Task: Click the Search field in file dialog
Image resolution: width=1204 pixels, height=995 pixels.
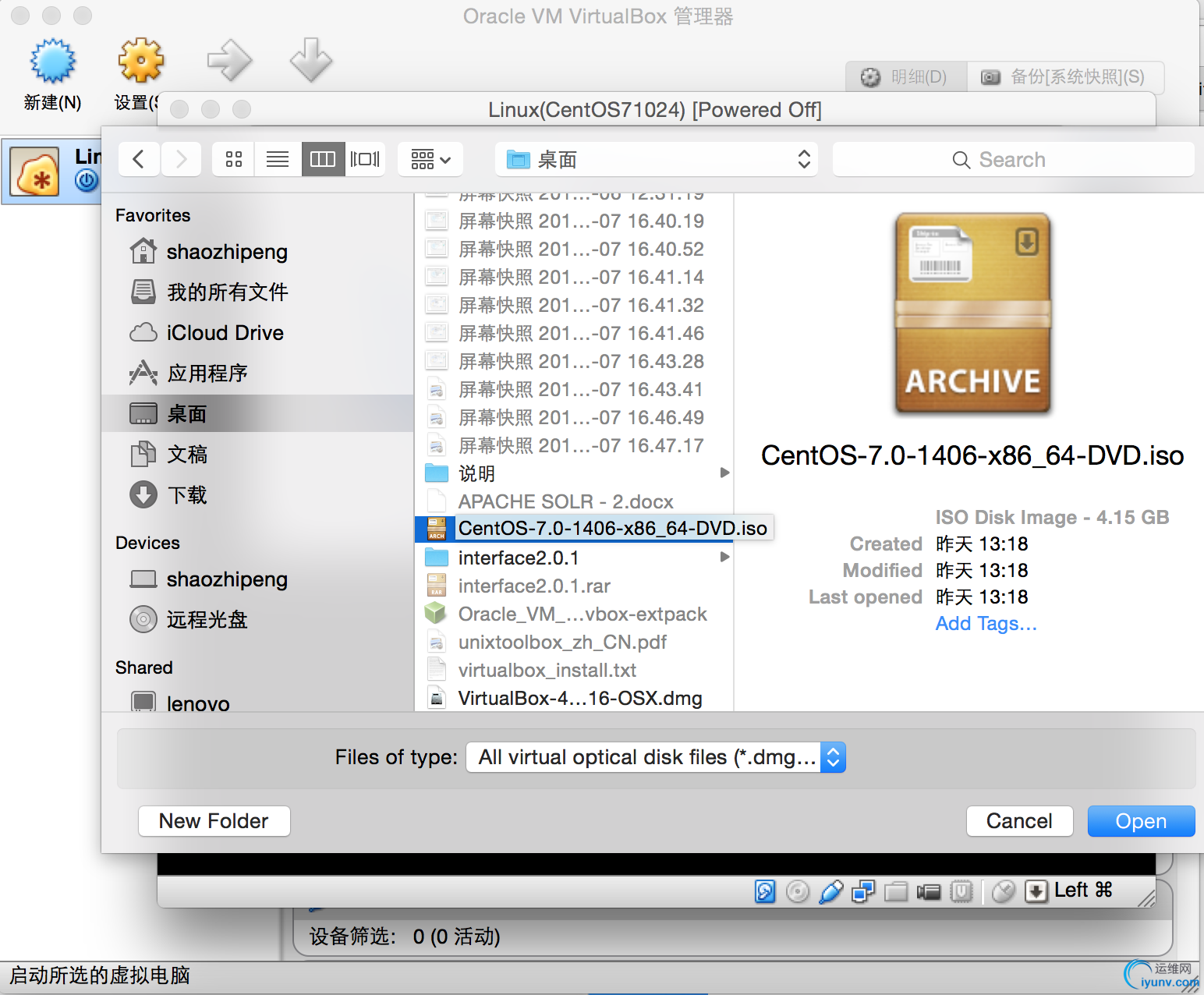Action: [x=1013, y=159]
